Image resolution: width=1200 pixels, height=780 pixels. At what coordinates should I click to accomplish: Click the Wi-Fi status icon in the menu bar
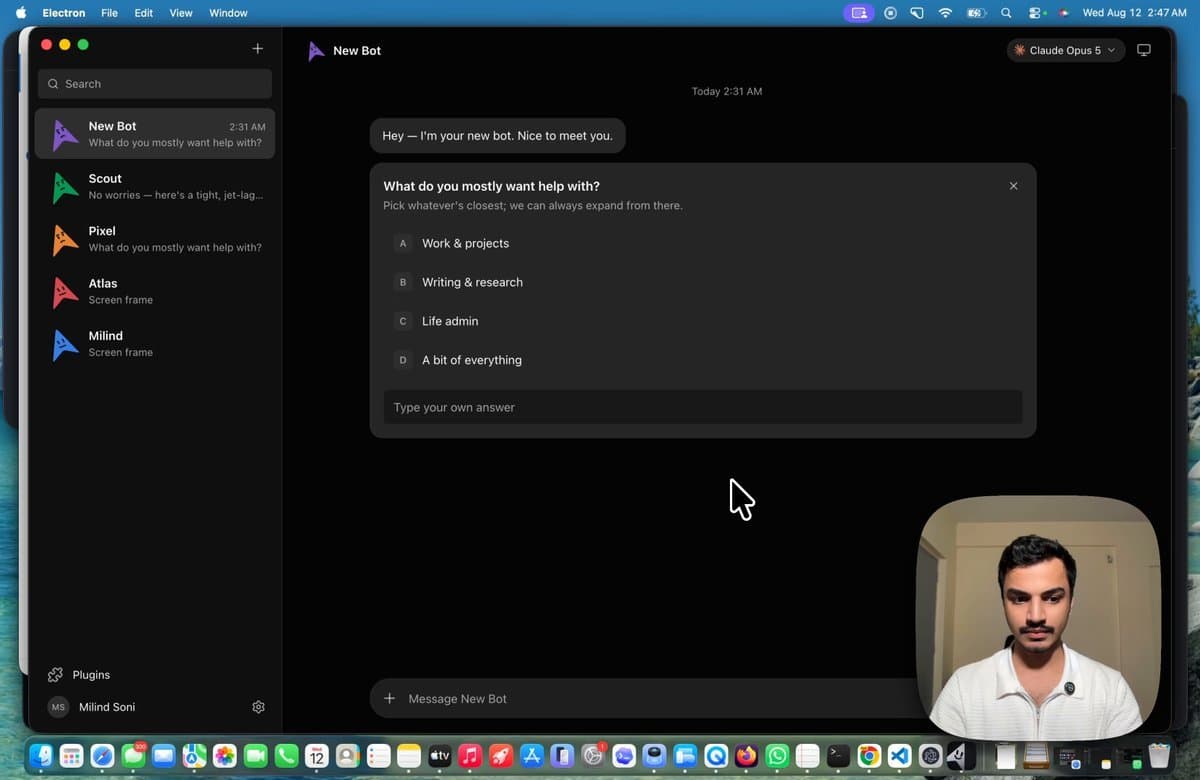click(x=945, y=13)
